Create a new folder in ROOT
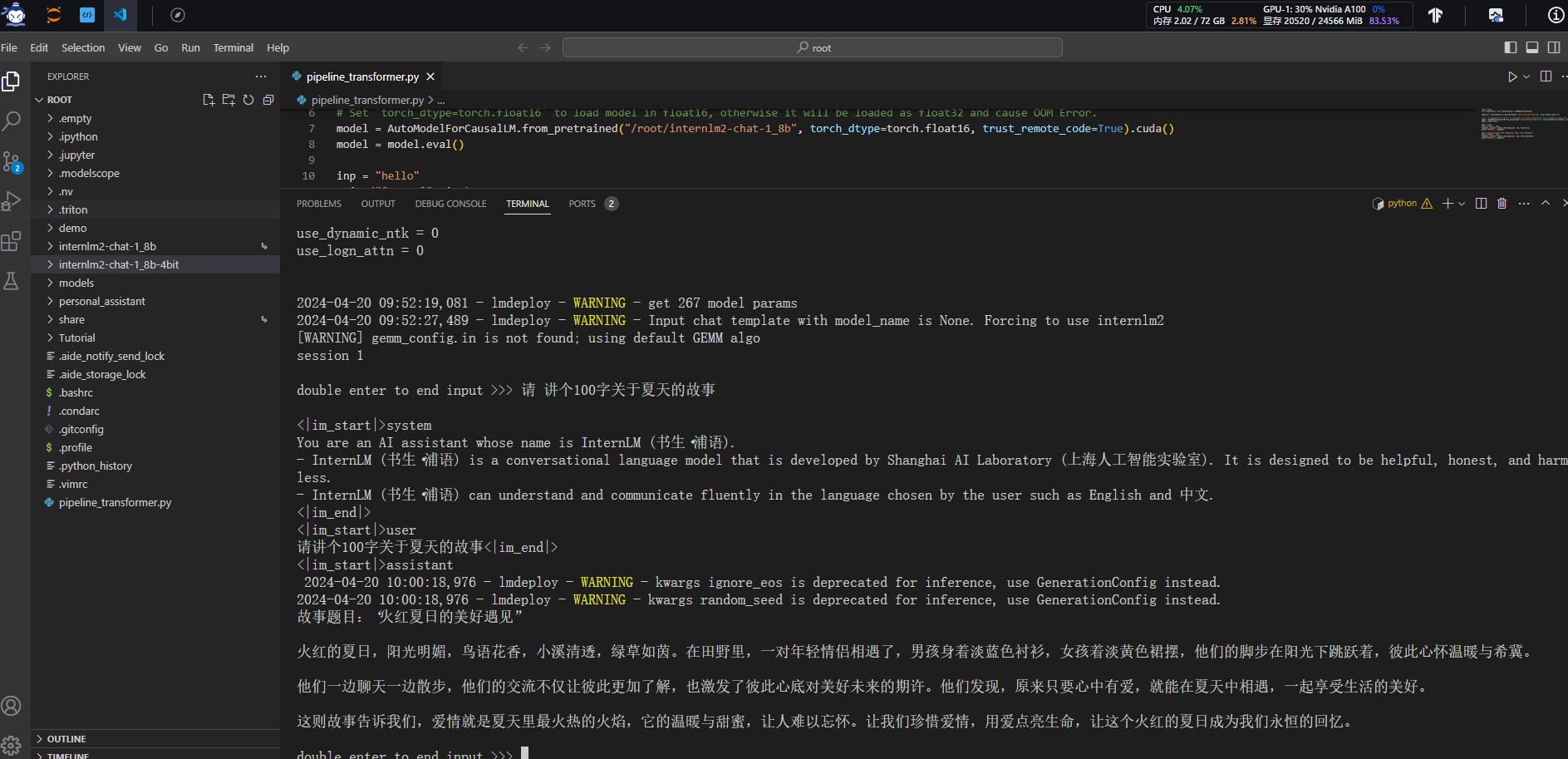Image resolution: width=1568 pixels, height=759 pixels. point(229,100)
